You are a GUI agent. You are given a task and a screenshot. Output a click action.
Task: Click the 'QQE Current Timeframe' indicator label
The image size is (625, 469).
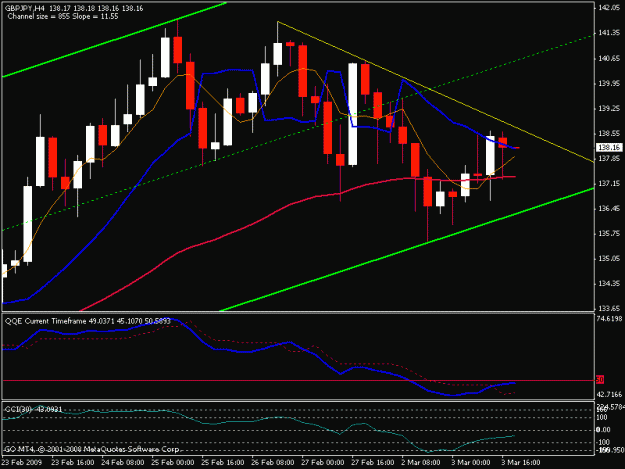(x=45, y=321)
